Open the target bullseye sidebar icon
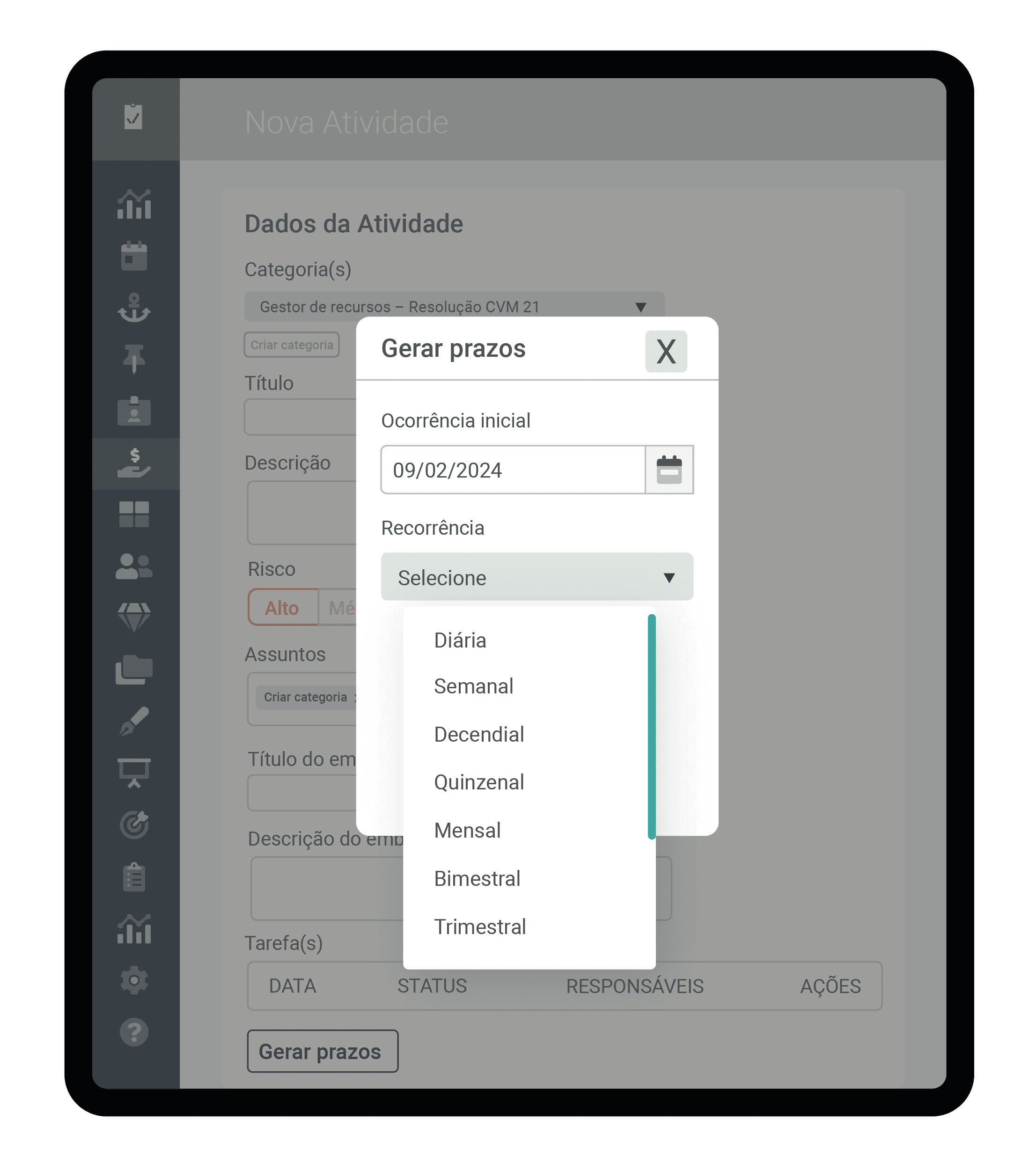 (x=134, y=825)
